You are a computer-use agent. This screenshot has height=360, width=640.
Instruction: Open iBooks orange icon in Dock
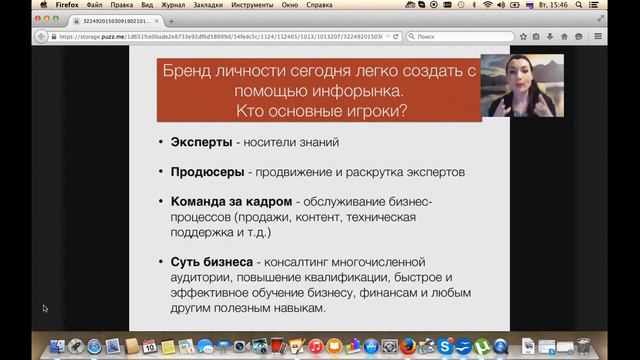[334, 347]
